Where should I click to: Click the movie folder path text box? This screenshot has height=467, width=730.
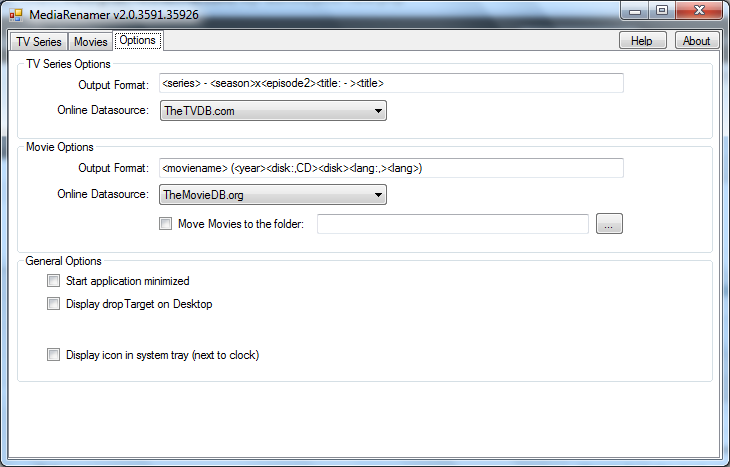(452, 224)
